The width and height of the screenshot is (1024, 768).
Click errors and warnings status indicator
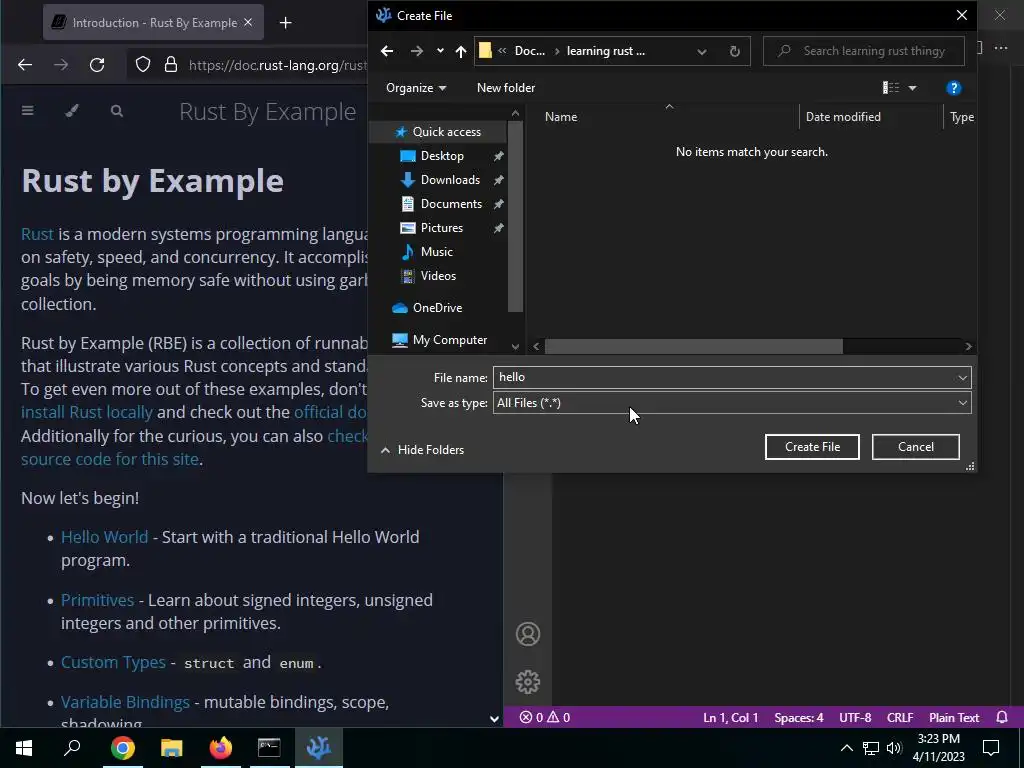tap(545, 718)
